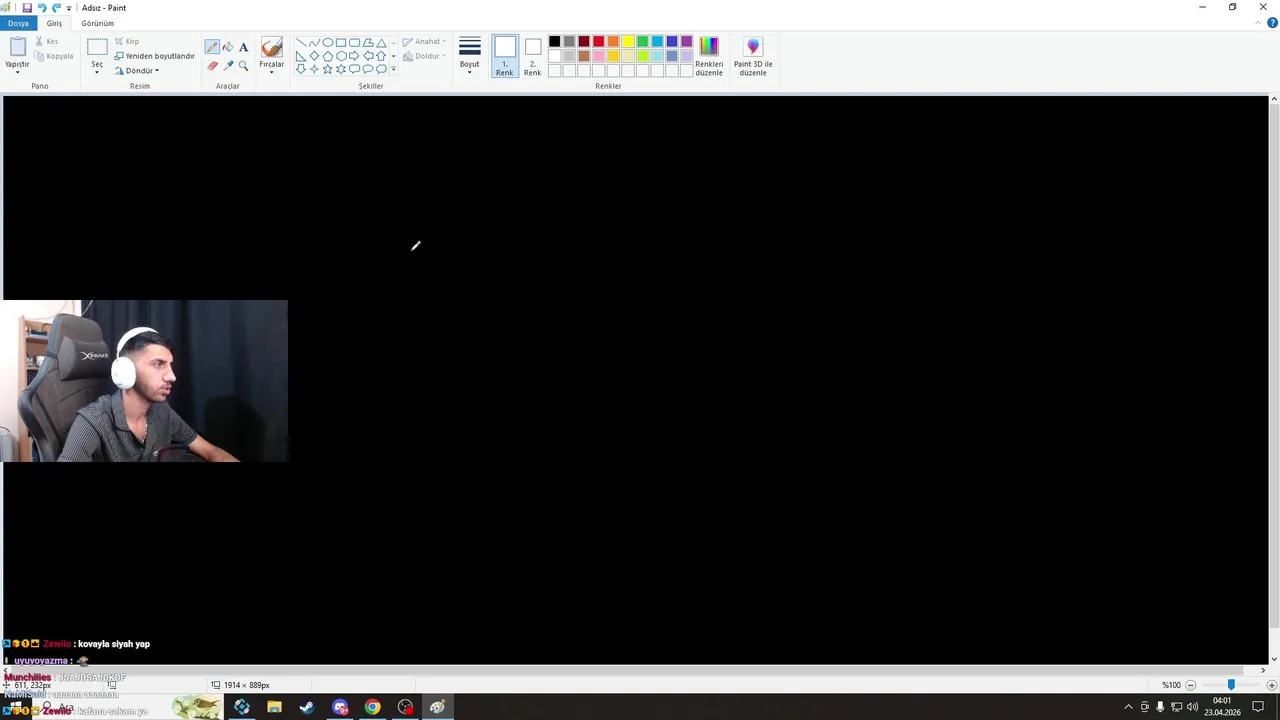This screenshot has width=1280, height=720.
Task: Click the vertical scrollbar down arrow
Action: [1274, 660]
